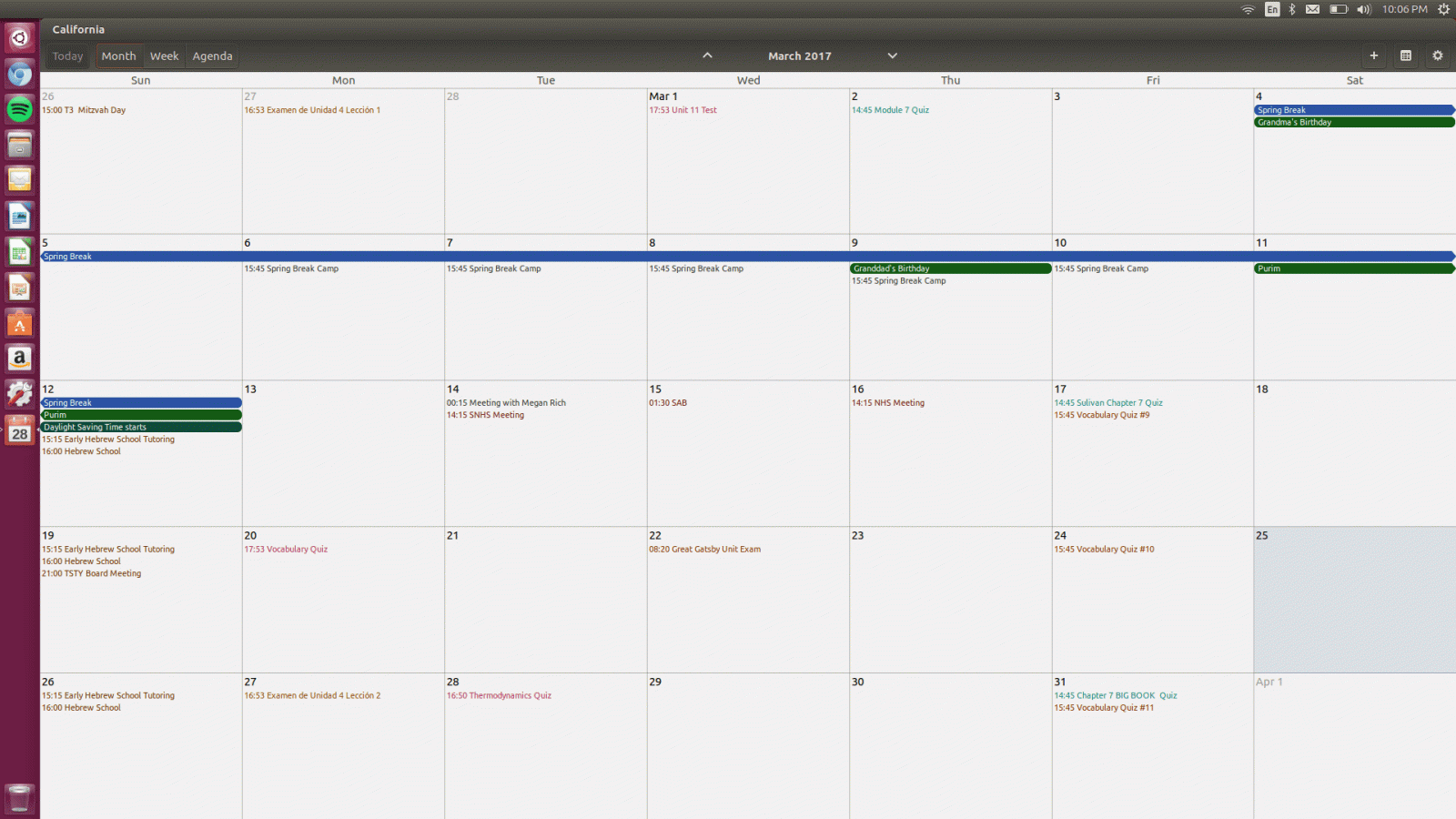
Task: Open Spotify from the launcher
Action: pos(19,109)
